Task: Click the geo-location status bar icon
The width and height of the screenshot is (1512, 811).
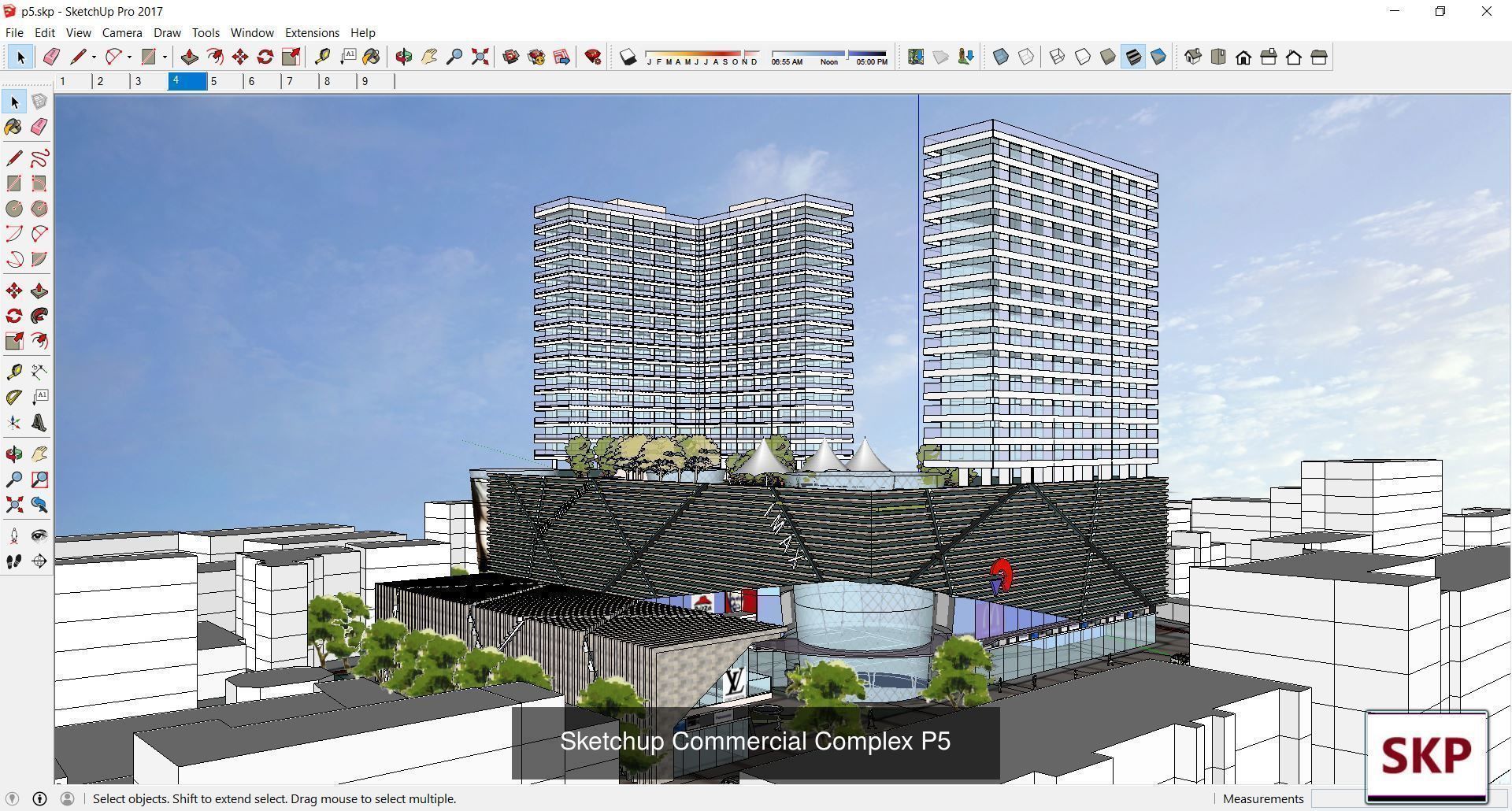Action: coord(13,798)
